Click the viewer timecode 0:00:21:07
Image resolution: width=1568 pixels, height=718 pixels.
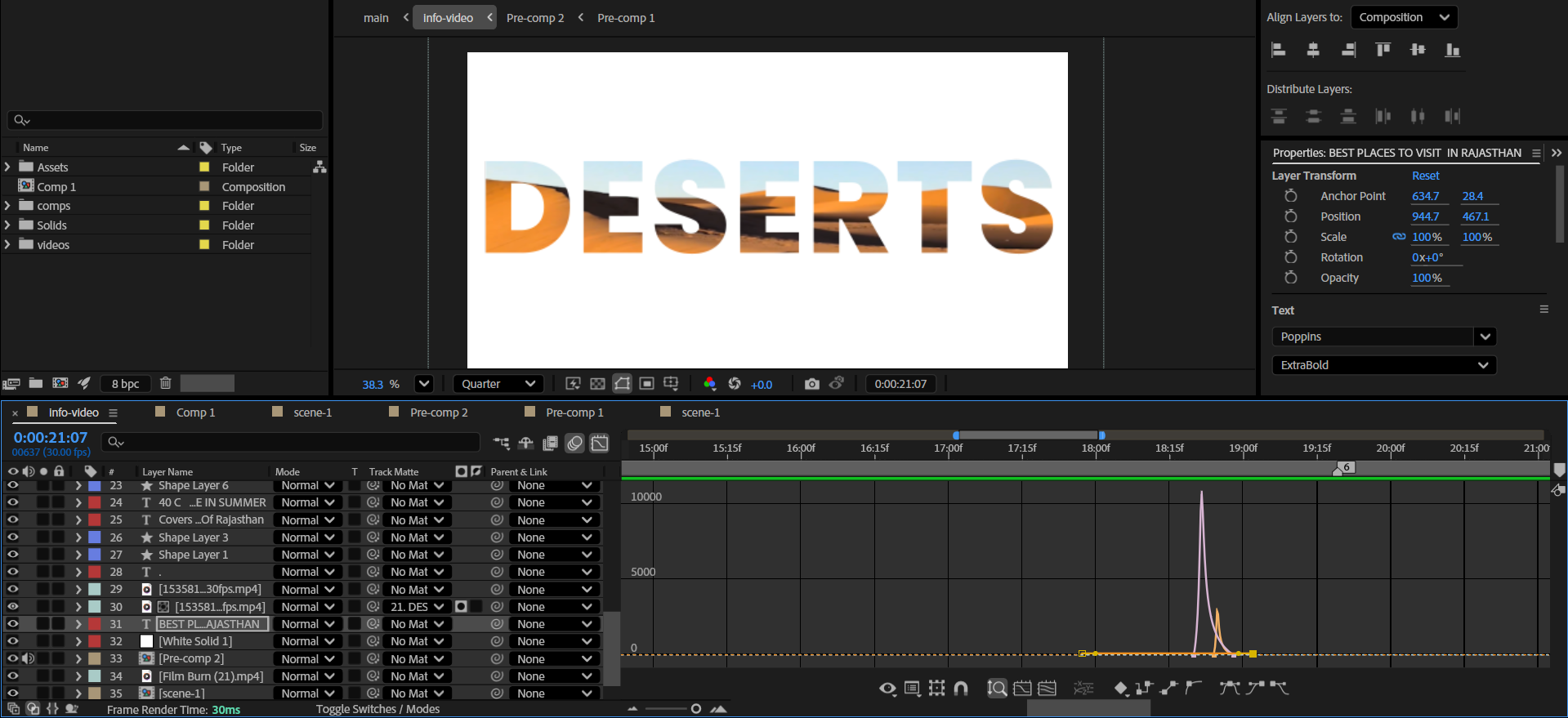pos(900,384)
